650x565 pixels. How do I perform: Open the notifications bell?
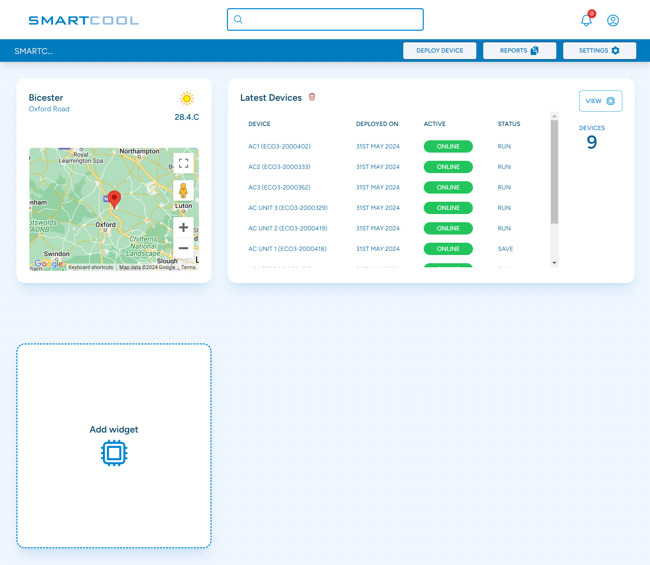586,20
